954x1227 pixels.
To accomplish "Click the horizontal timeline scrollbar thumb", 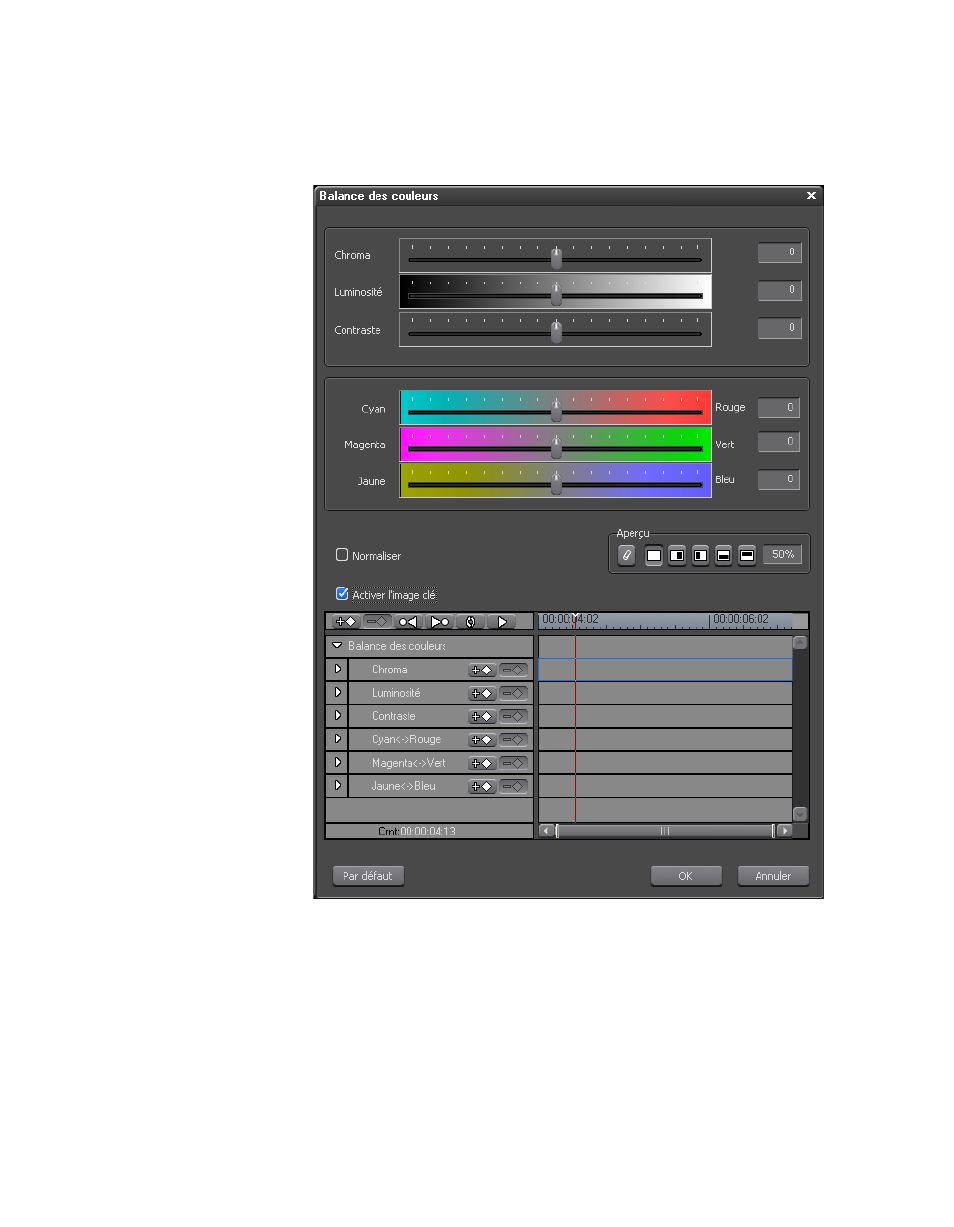I will point(665,831).
